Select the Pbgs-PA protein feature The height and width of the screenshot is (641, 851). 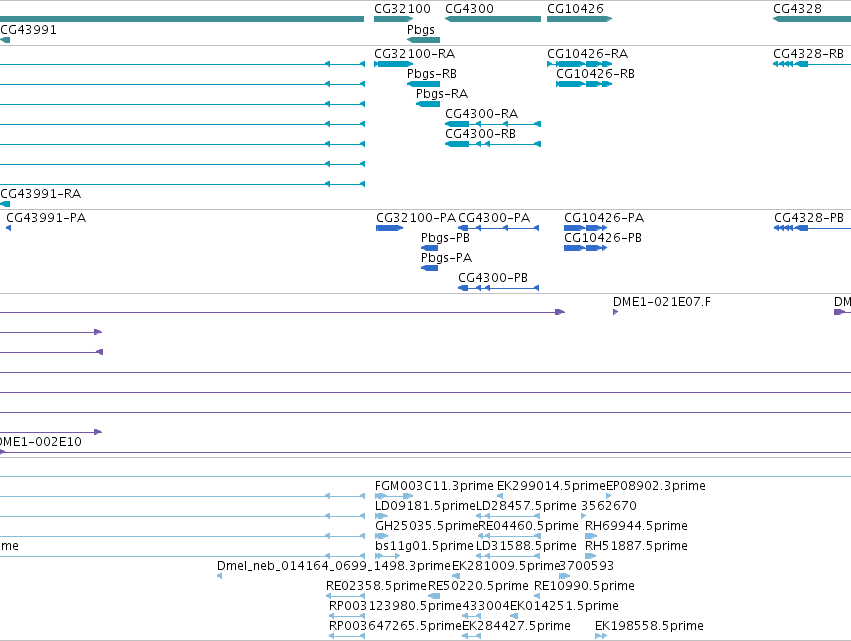[x=429, y=268]
